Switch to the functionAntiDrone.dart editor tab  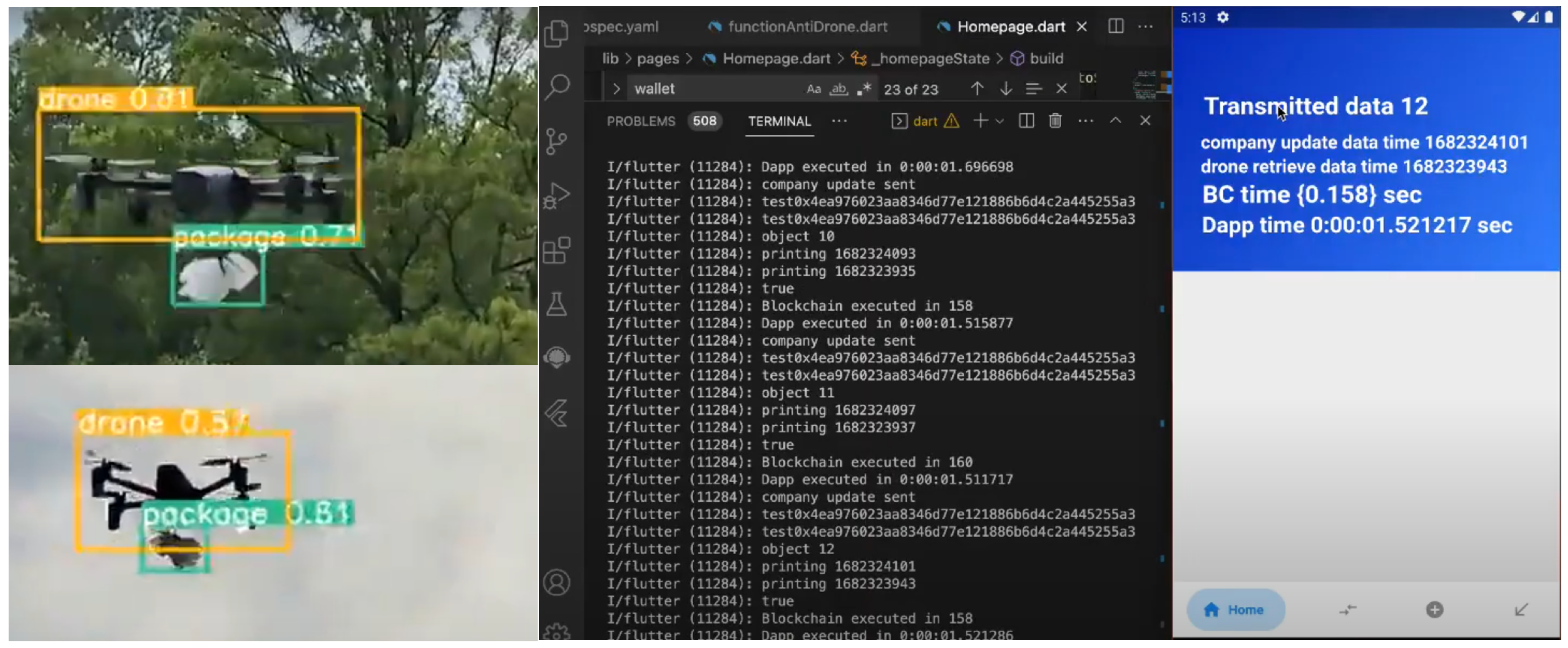click(807, 26)
